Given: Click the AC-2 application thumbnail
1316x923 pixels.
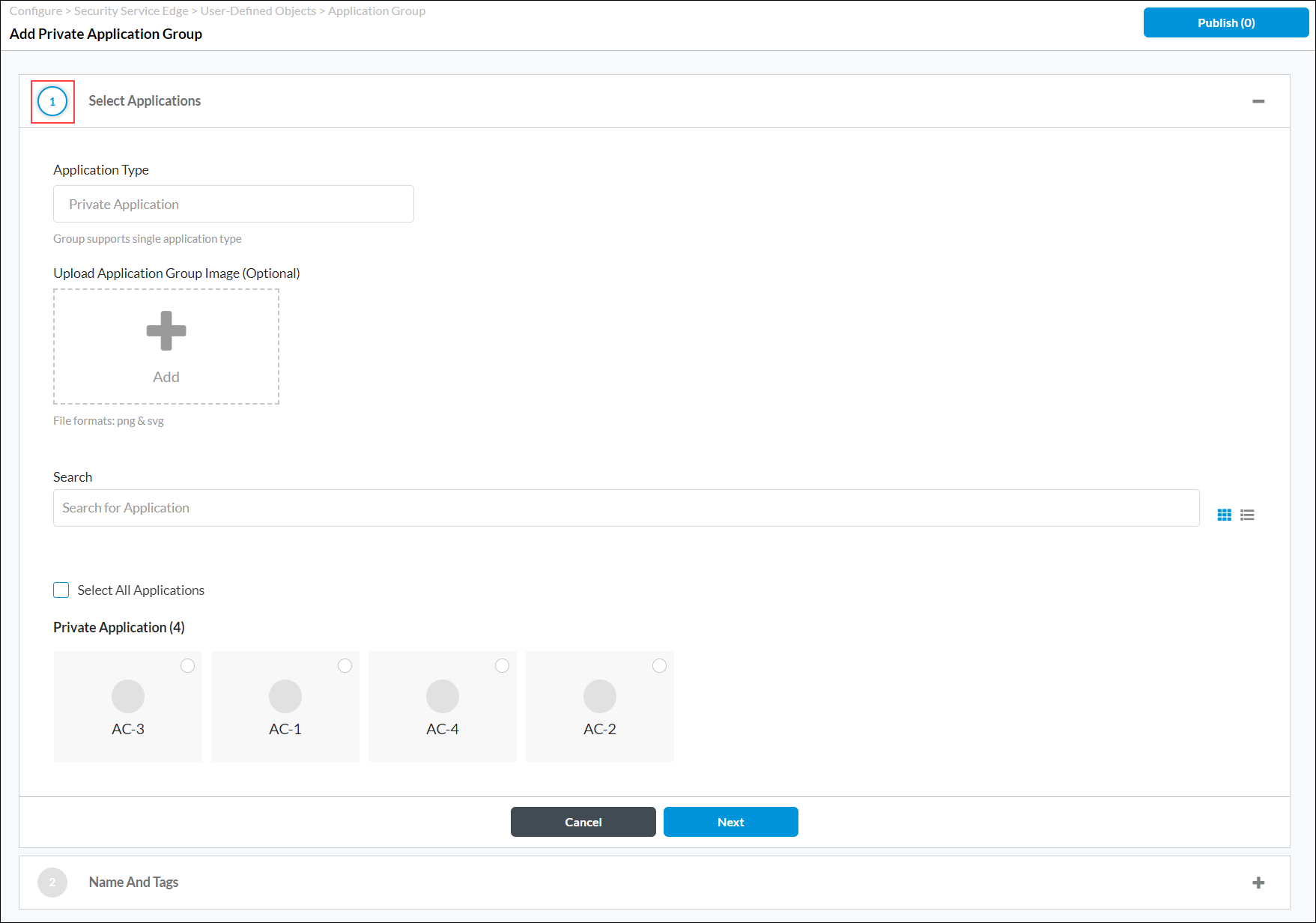Looking at the screenshot, I should [599, 695].
